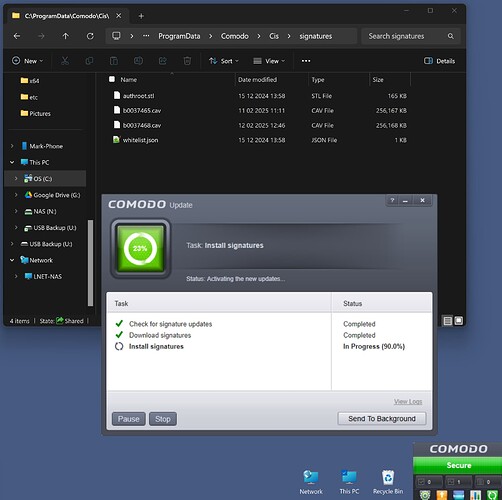This screenshot has height=500, width=502.
Task: Click the orange icon in Comodo widget
Action: [x=442, y=495]
